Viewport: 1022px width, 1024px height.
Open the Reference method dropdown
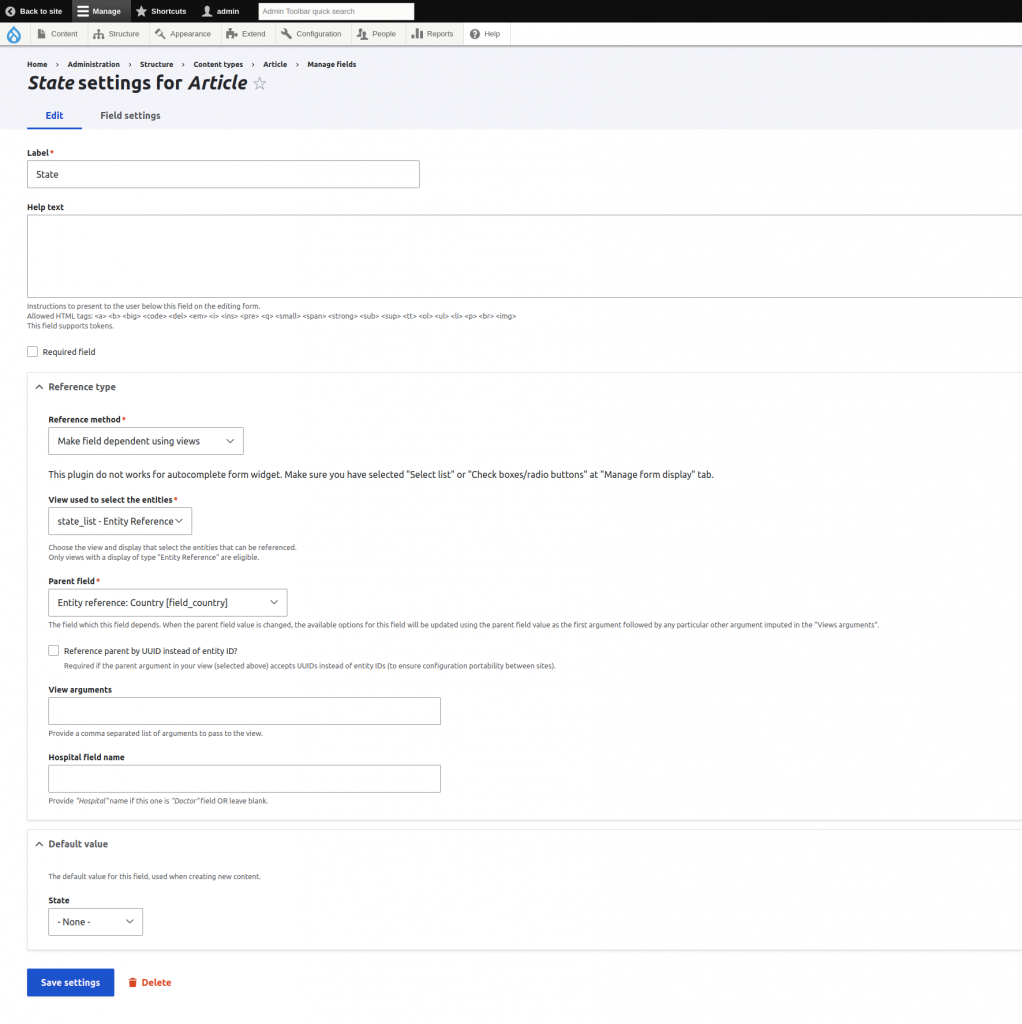pos(146,441)
